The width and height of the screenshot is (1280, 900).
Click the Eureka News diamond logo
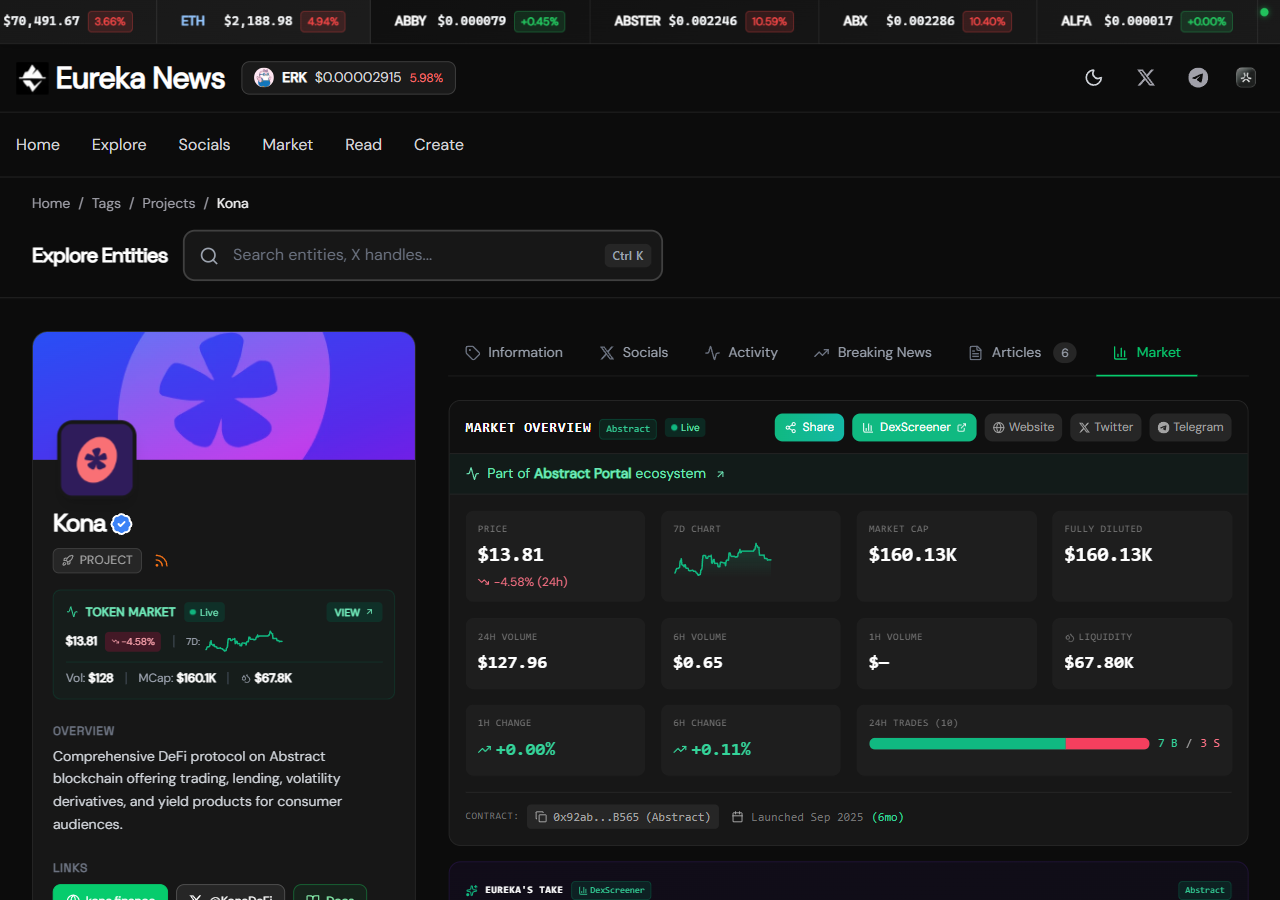click(x=32, y=77)
